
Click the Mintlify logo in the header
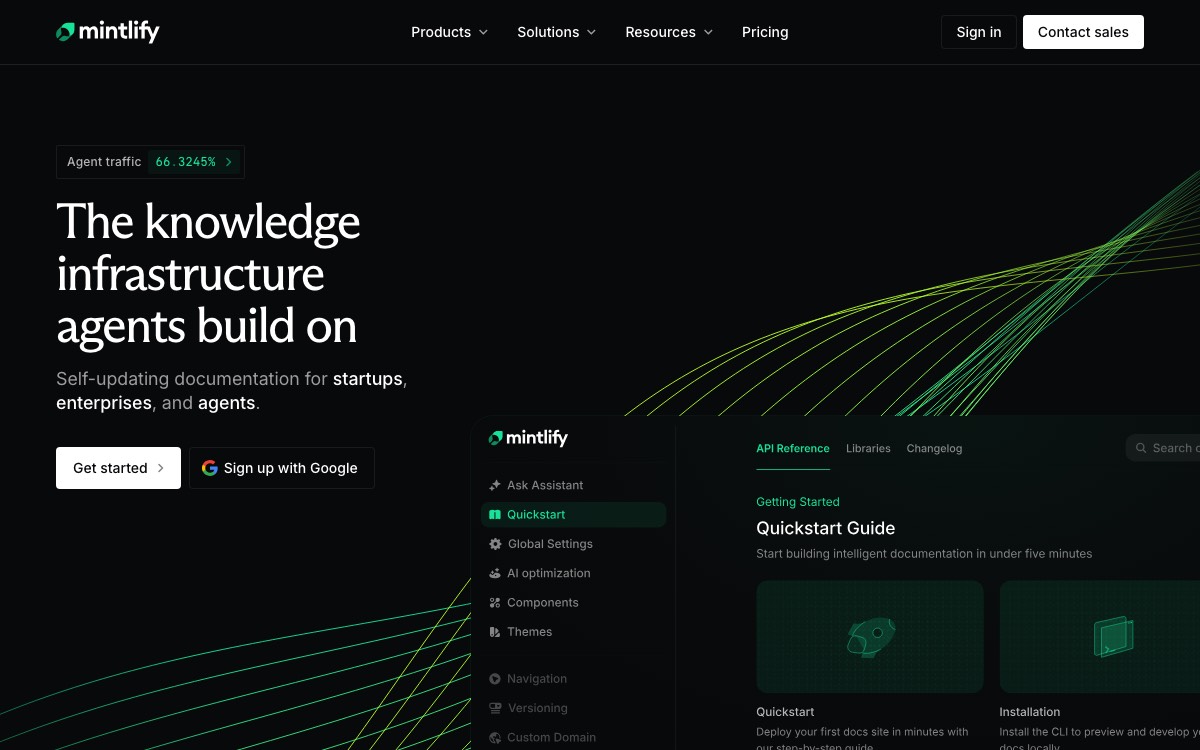click(x=108, y=32)
